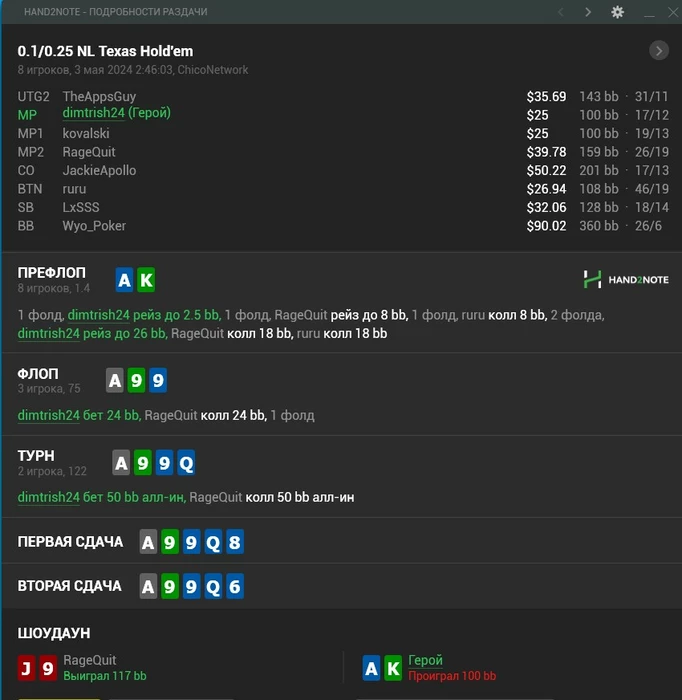The height and width of the screenshot is (700, 682).
Task: Click the 8 card in first runout
Action: tap(235, 542)
